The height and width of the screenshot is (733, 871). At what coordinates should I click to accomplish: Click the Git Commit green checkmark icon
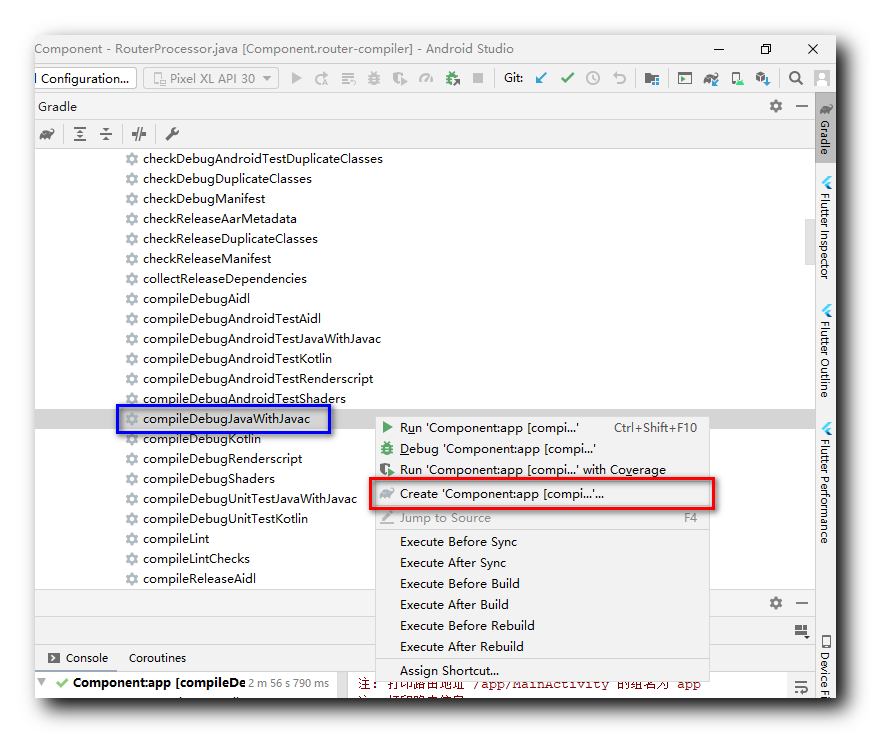pos(567,78)
